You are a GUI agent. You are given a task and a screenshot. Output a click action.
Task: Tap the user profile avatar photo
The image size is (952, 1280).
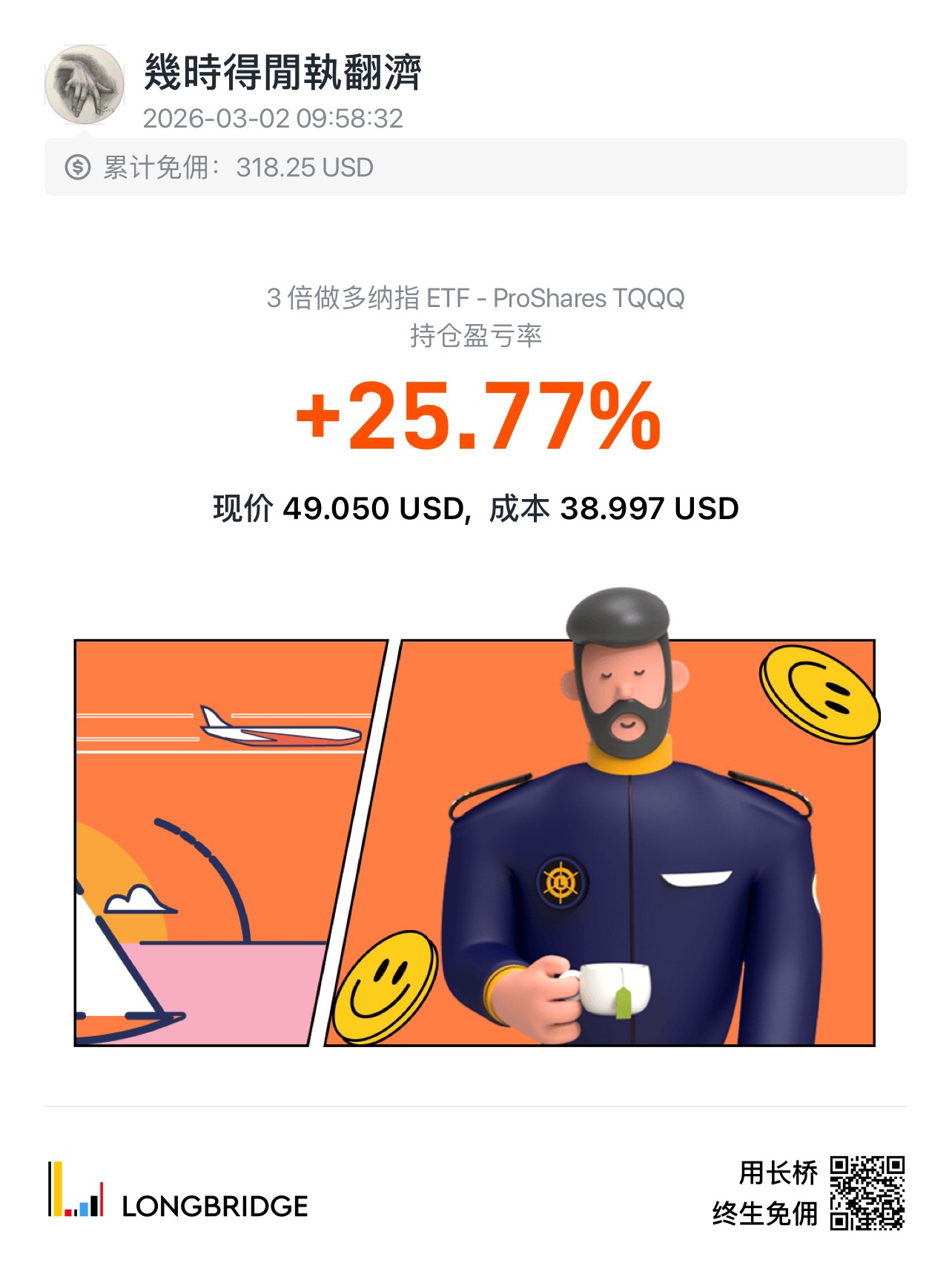point(85,85)
